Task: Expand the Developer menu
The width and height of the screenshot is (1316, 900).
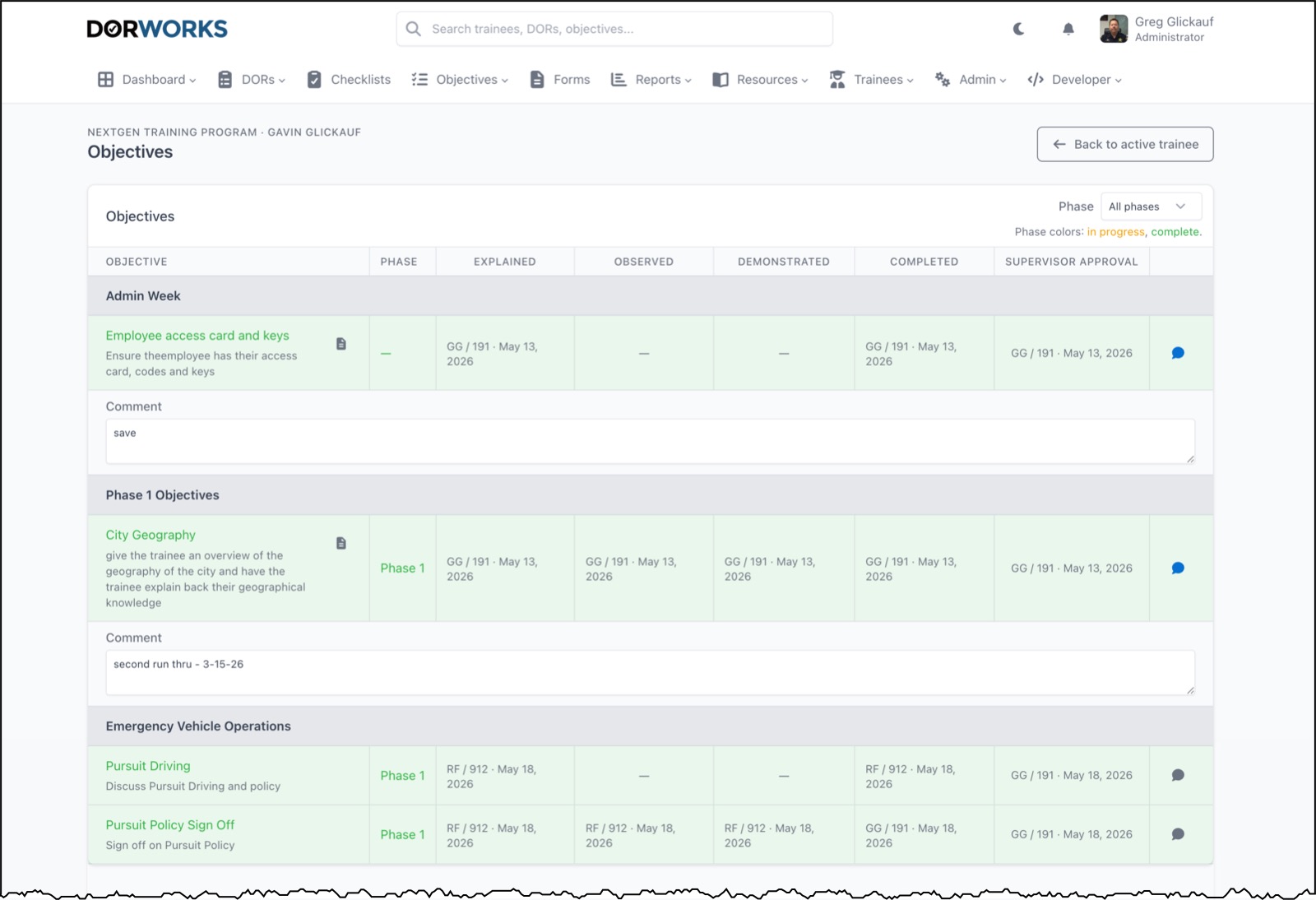Action: pyautogui.click(x=1074, y=80)
